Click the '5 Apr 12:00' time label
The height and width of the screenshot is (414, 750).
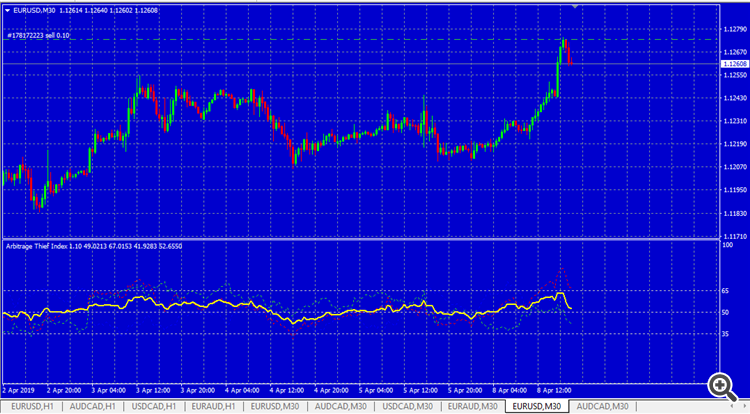click(420, 390)
